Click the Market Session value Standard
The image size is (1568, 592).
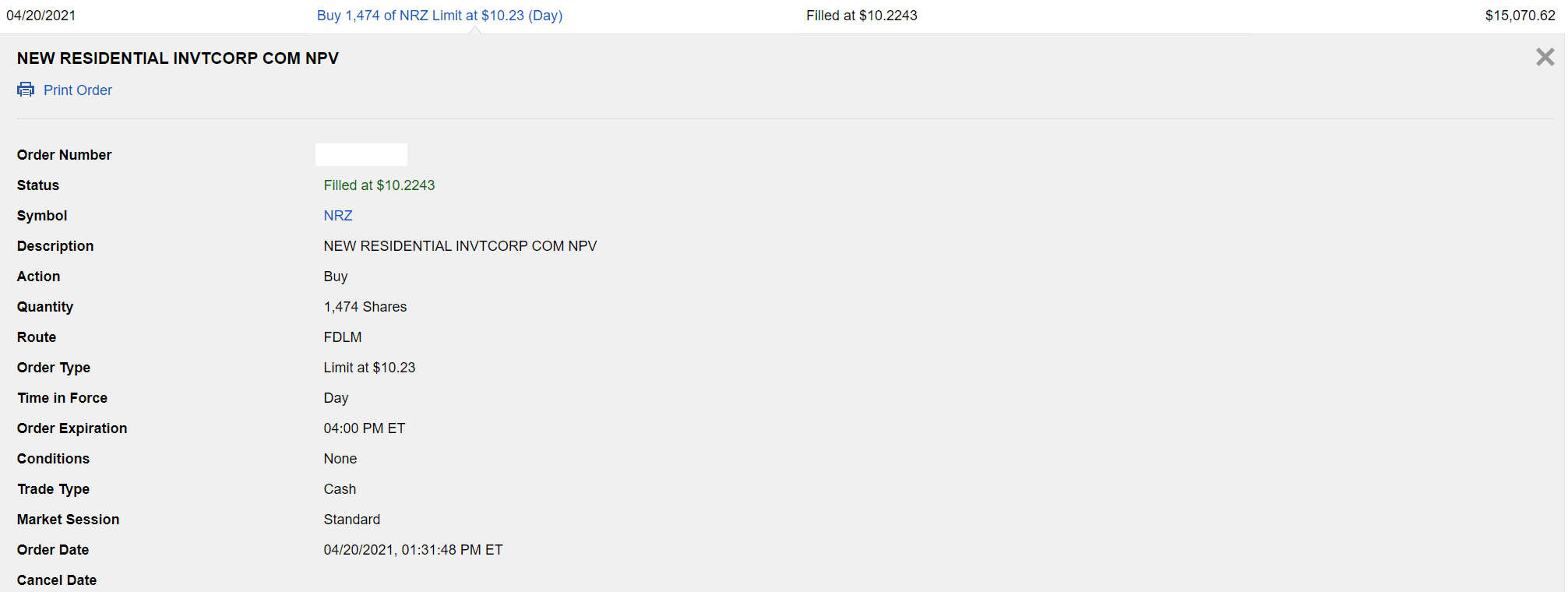pyautogui.click(x=352, y=520)
